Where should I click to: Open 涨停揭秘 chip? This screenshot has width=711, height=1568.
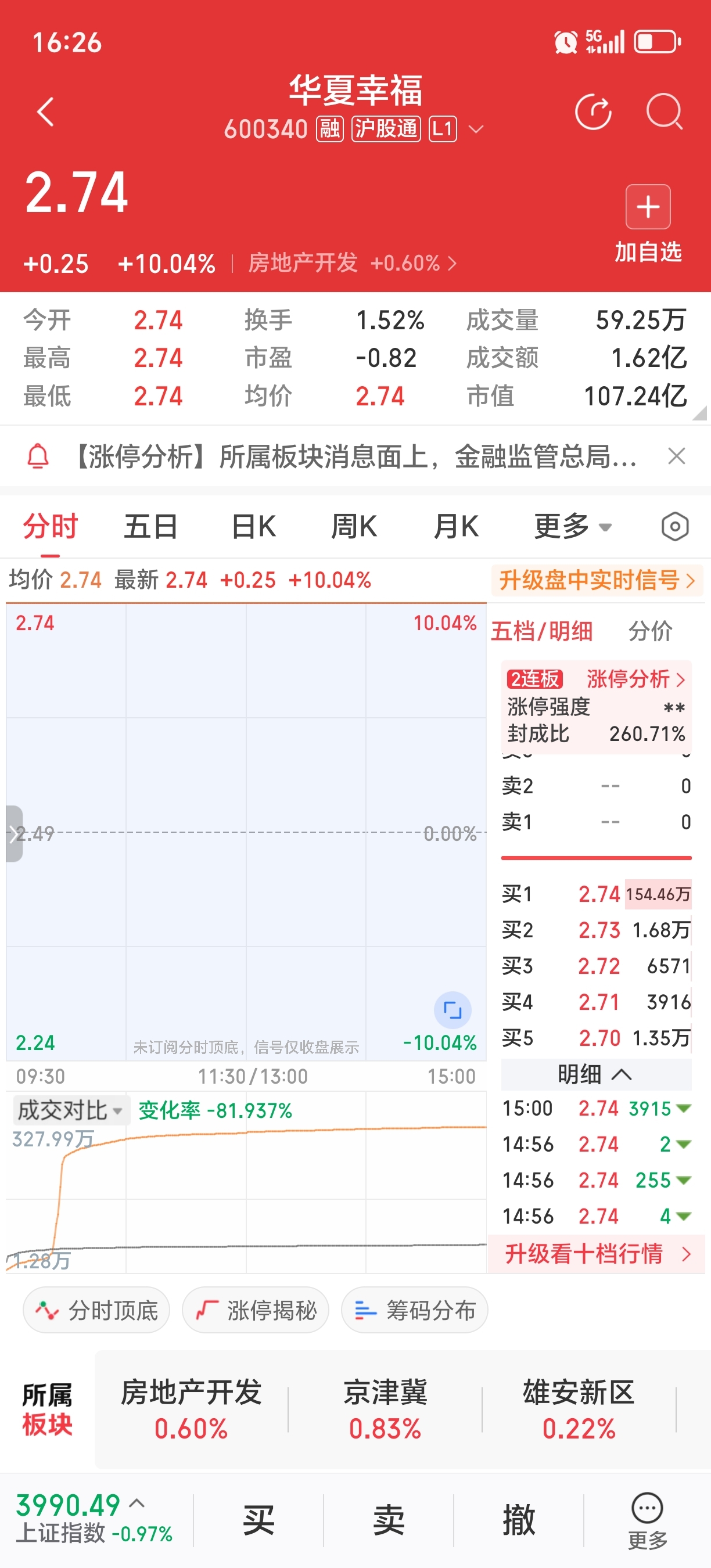[256, 1310]
